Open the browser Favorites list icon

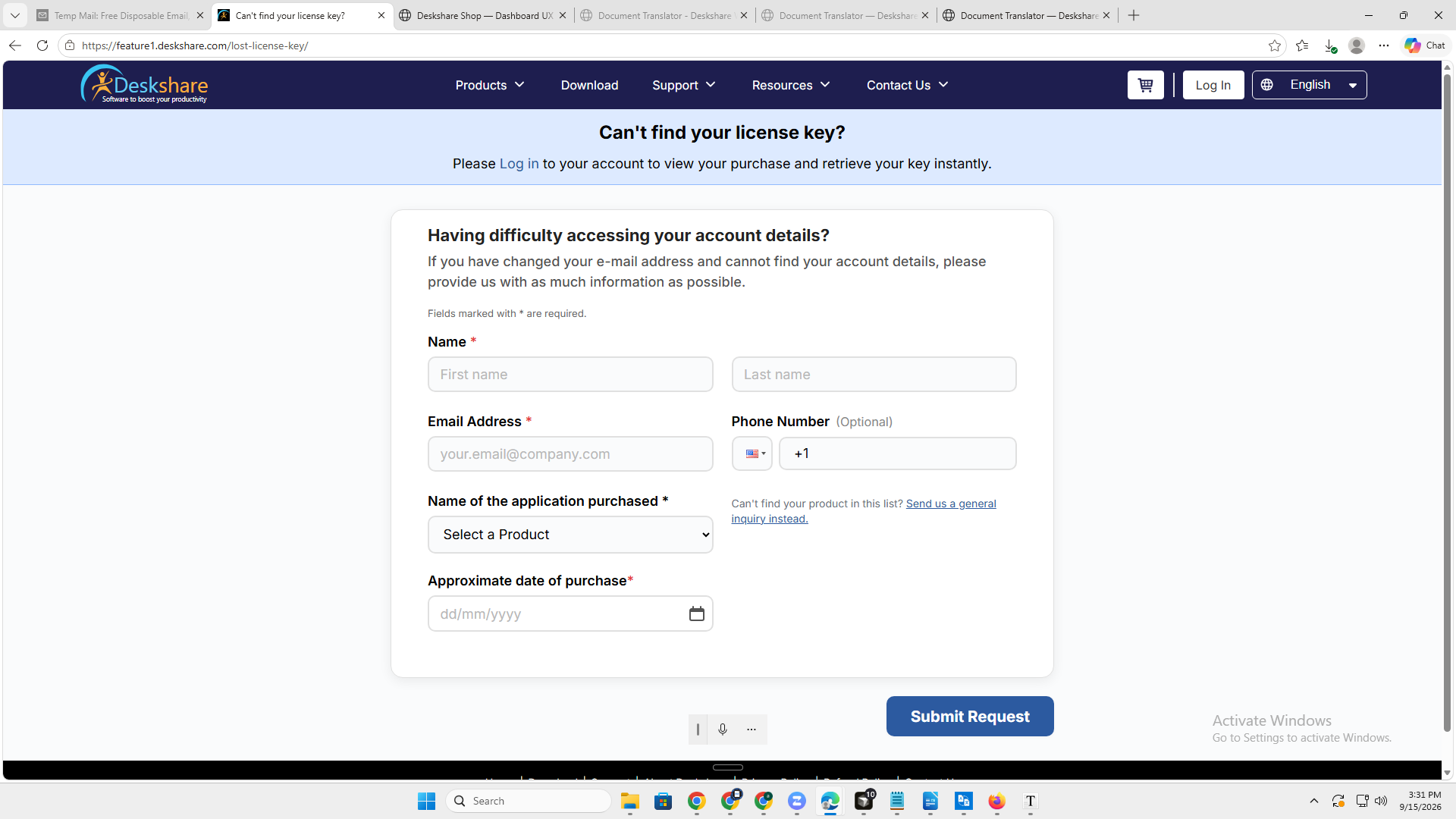[x=1302, y=45]
